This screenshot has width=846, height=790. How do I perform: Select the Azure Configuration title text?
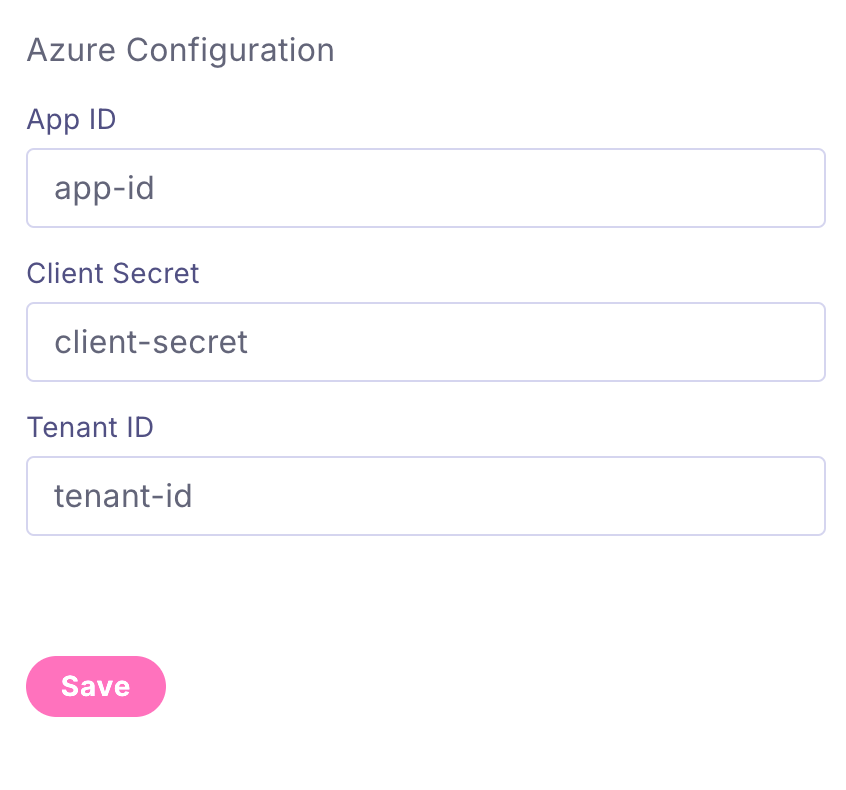coord(180,50)
